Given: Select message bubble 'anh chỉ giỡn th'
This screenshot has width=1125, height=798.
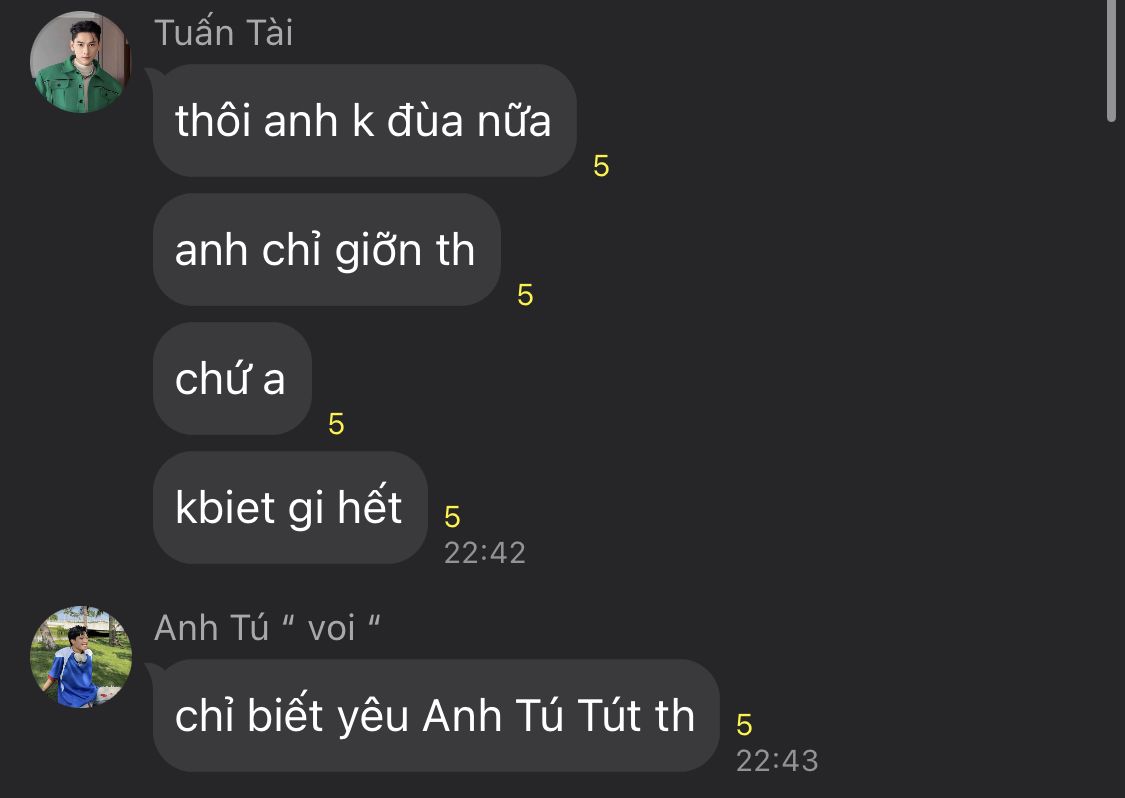Looking at the screenshot, I should (326, 250).
